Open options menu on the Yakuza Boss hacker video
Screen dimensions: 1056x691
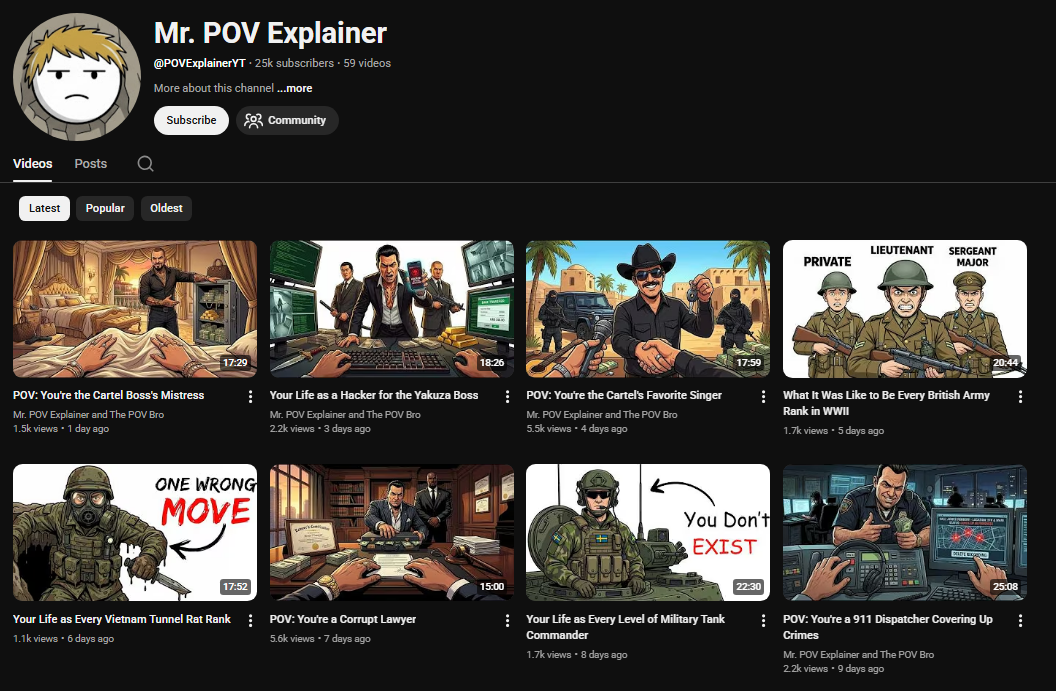tap(506, 396)
